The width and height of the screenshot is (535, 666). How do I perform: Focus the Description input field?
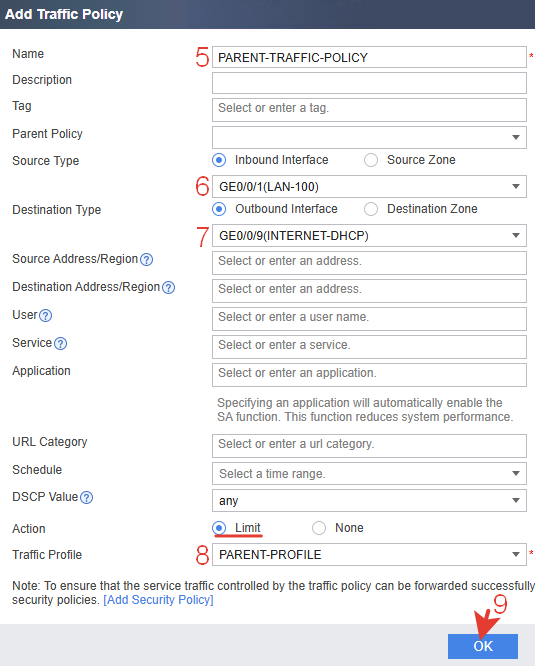(x=369, y=83)
